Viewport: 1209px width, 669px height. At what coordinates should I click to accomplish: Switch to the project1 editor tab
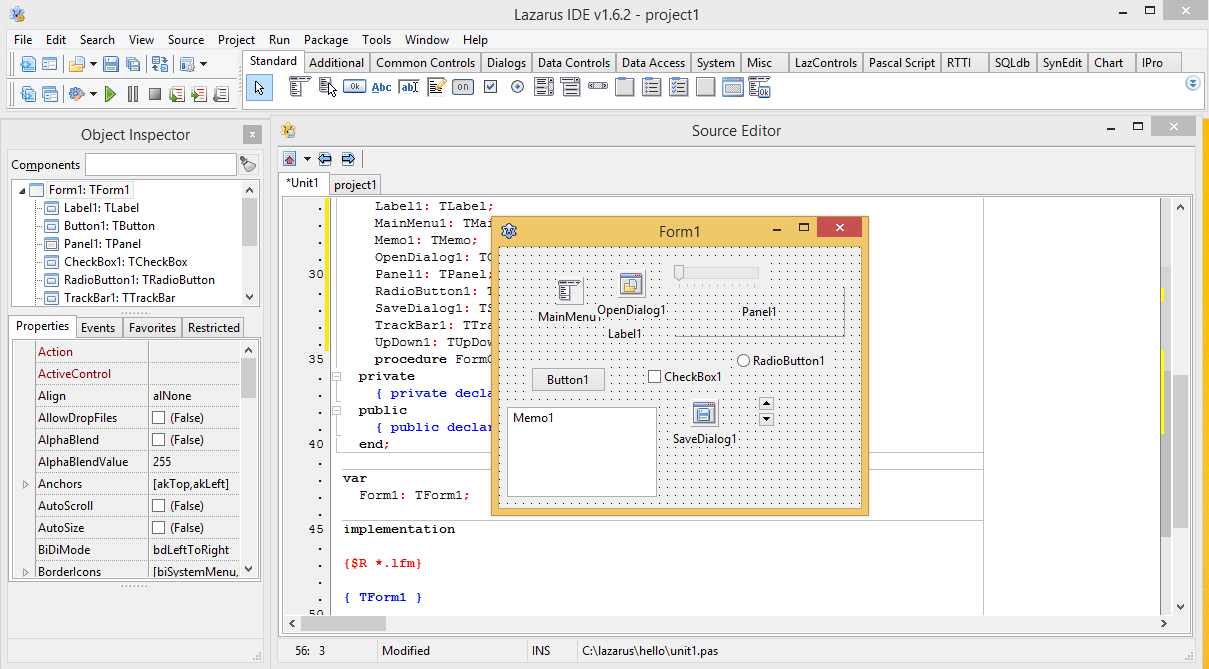coord(355,185)
